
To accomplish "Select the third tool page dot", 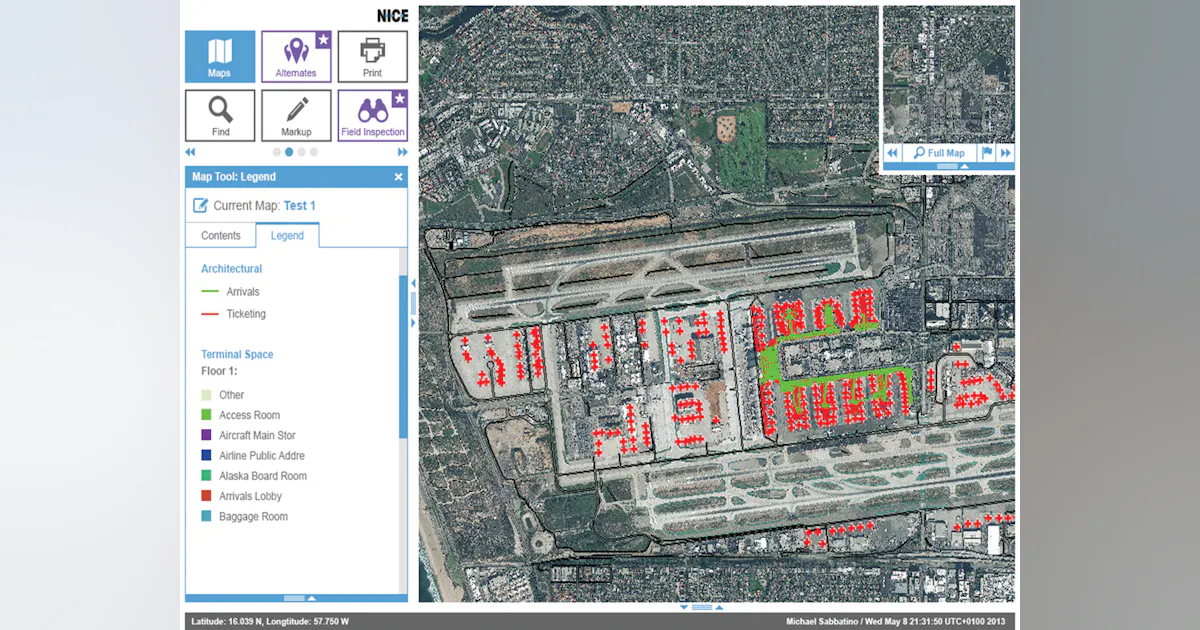I will [301, 152].
